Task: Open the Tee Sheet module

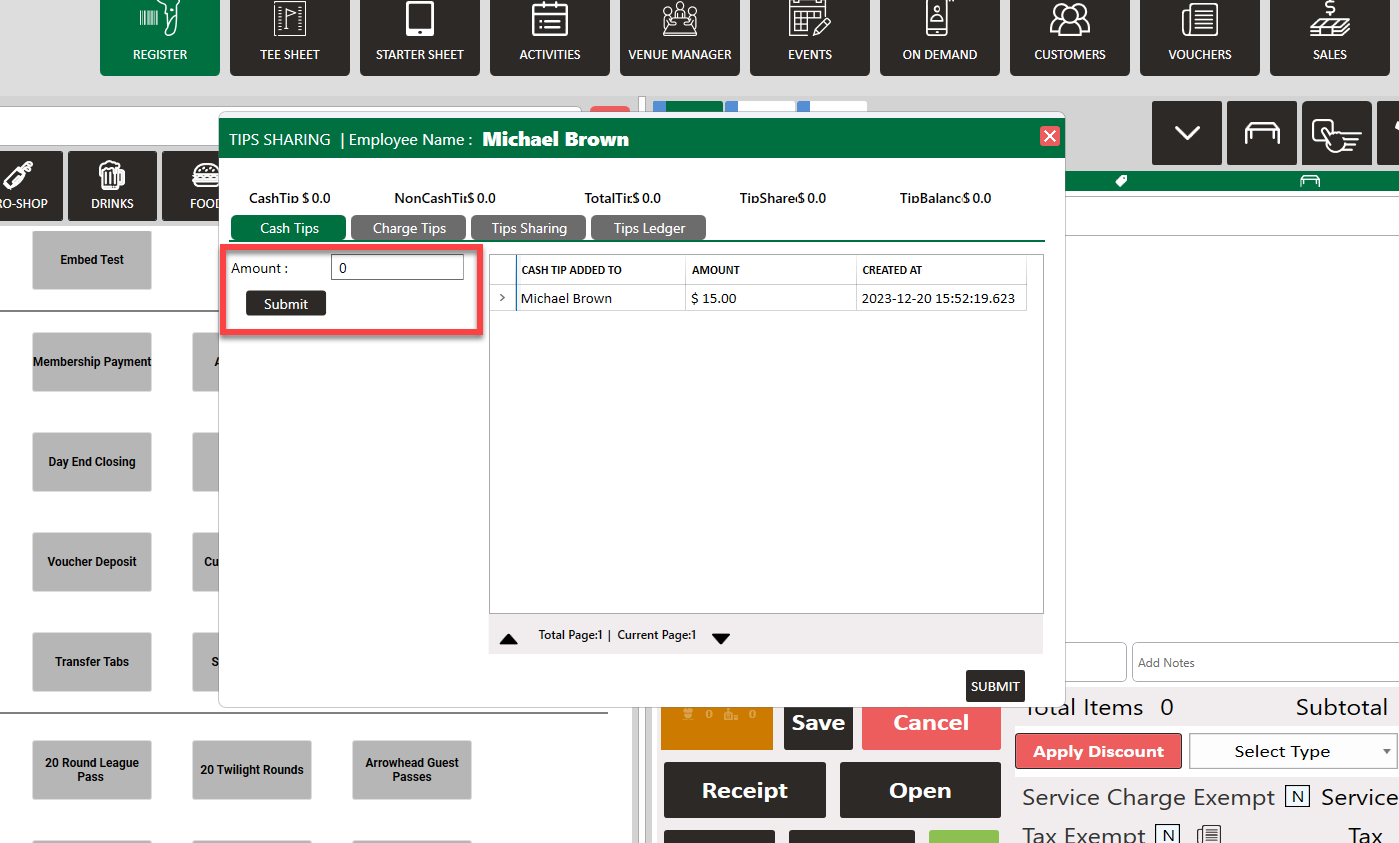Action: click(290, 37)
